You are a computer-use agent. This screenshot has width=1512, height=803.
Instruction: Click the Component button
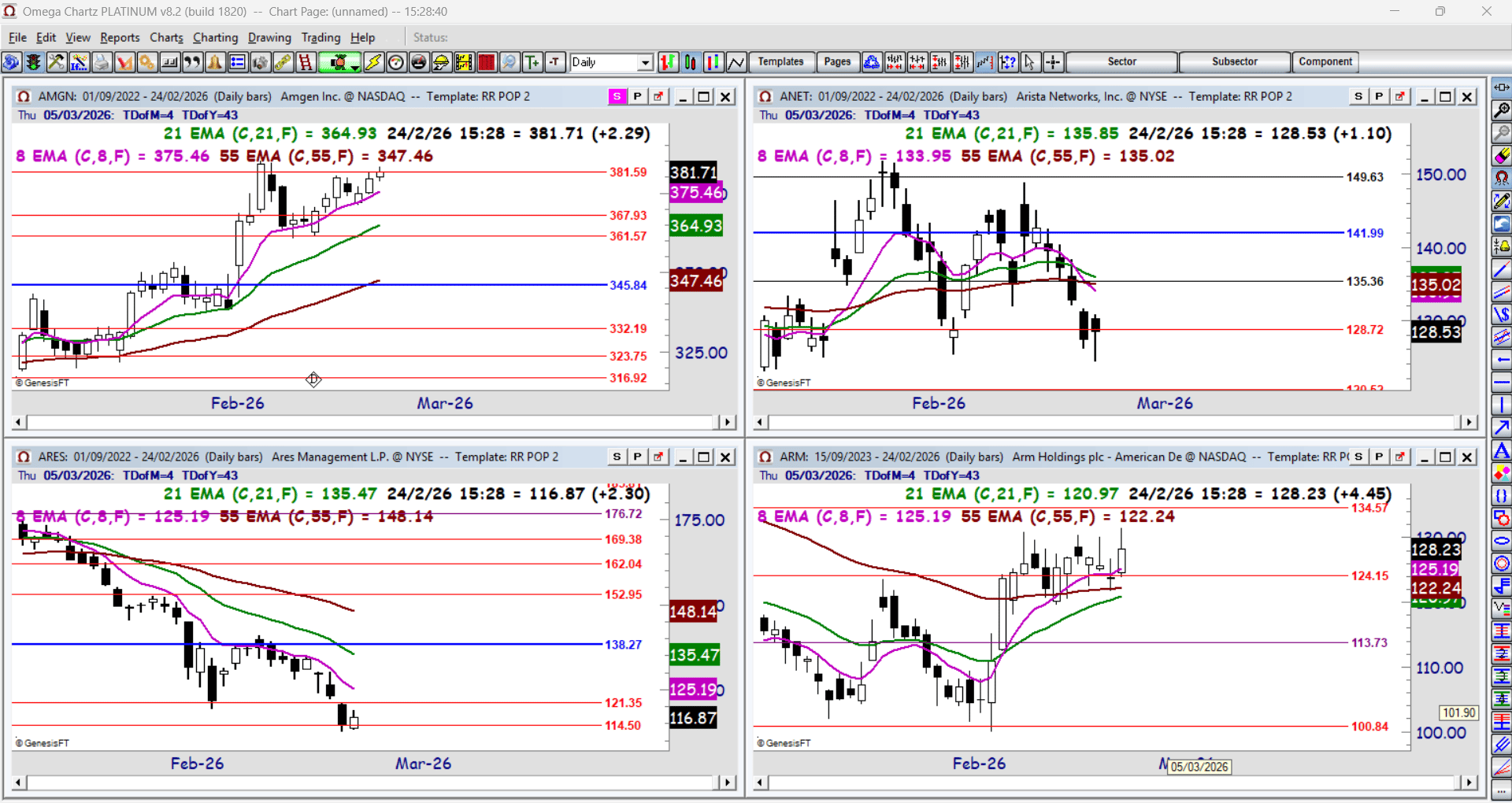pyautogui.click(x=1325, y=62)
